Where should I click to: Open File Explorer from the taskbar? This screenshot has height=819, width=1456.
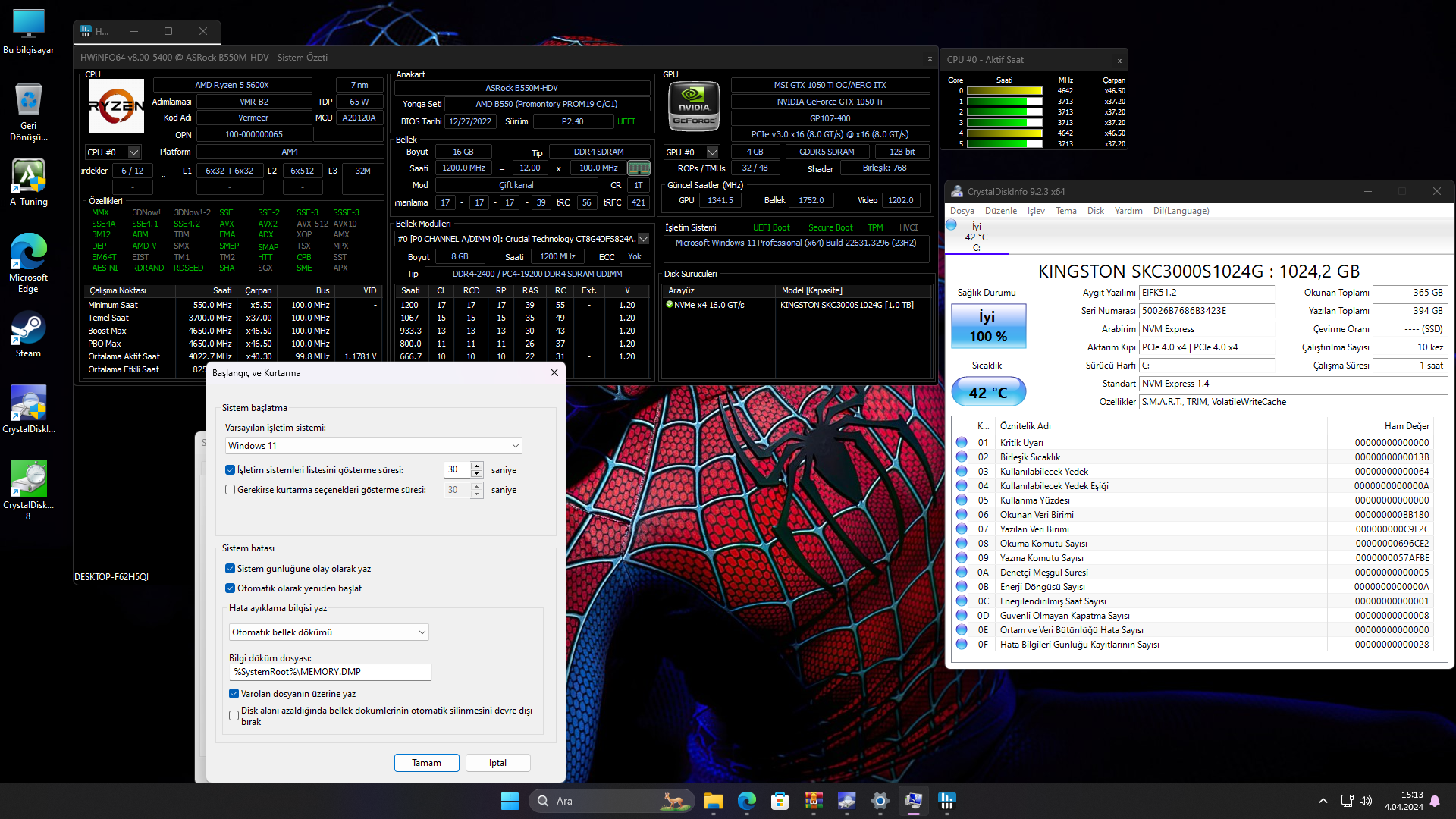coord(713,801)
